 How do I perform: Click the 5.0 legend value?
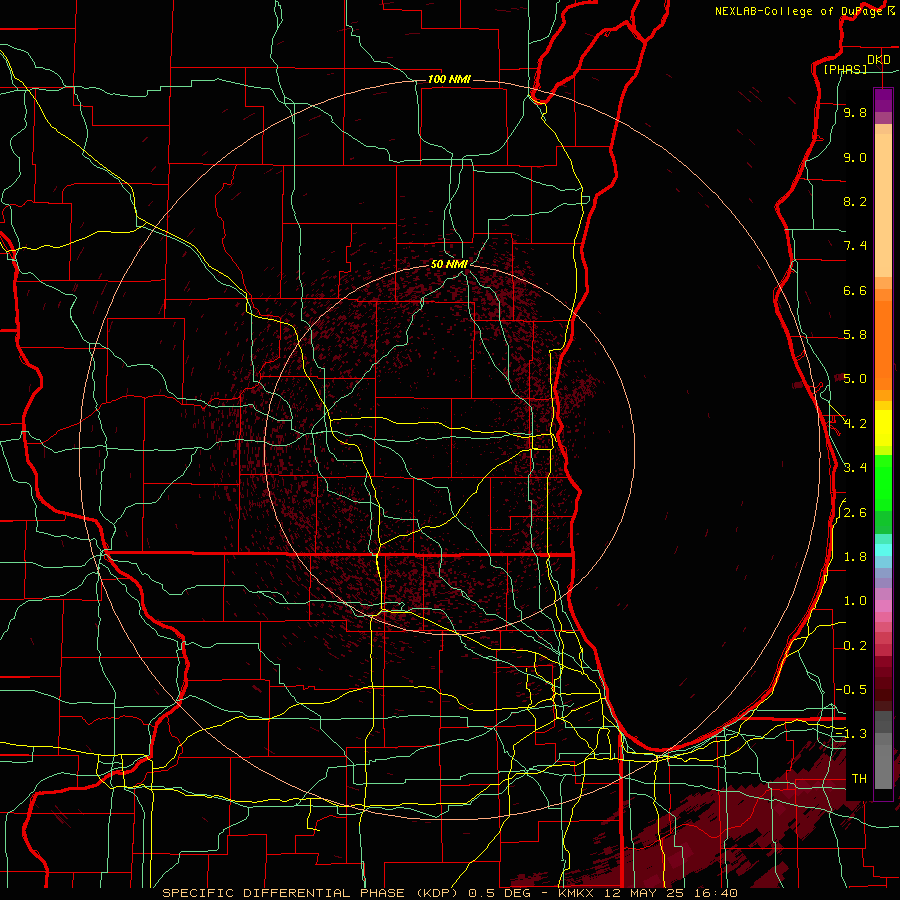pos(855,379)
